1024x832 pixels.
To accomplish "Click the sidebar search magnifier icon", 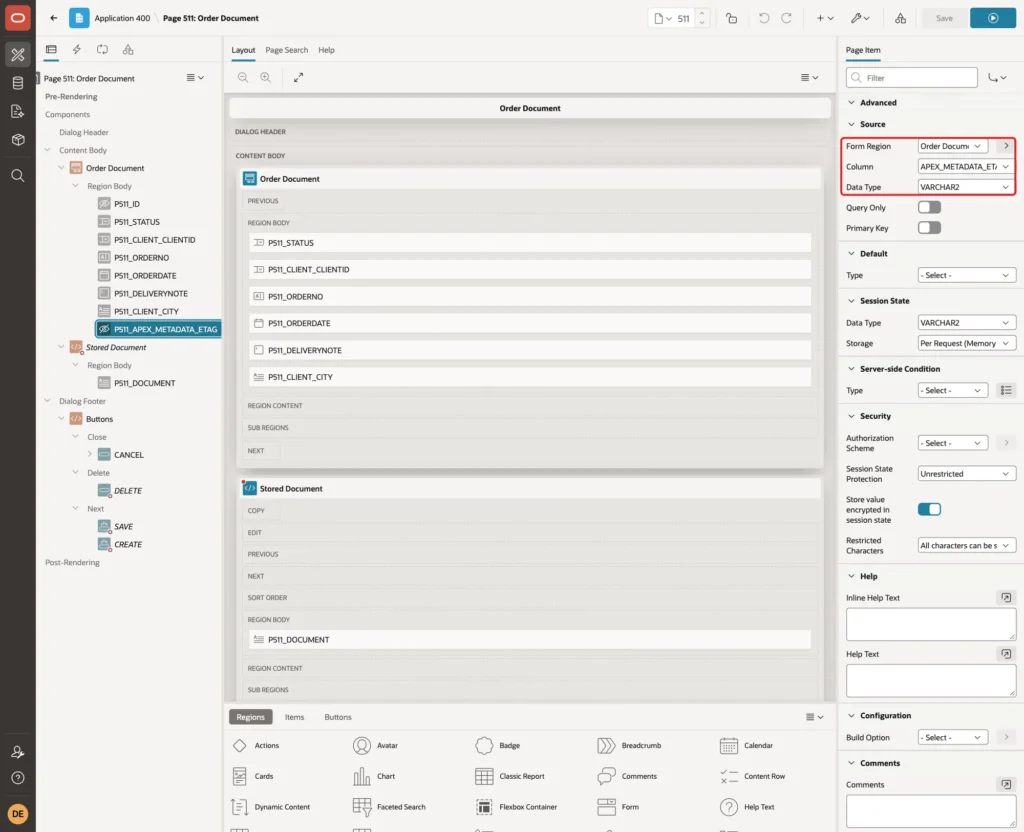I will click(x=18, y=176).
